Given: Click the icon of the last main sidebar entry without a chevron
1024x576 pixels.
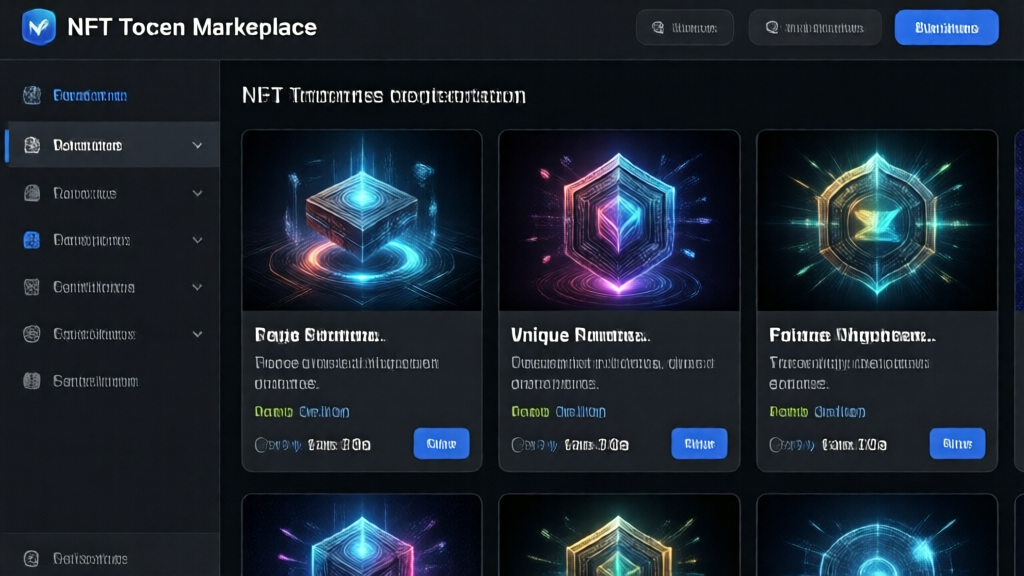Looking at the screenshot, I should point(32,381).
